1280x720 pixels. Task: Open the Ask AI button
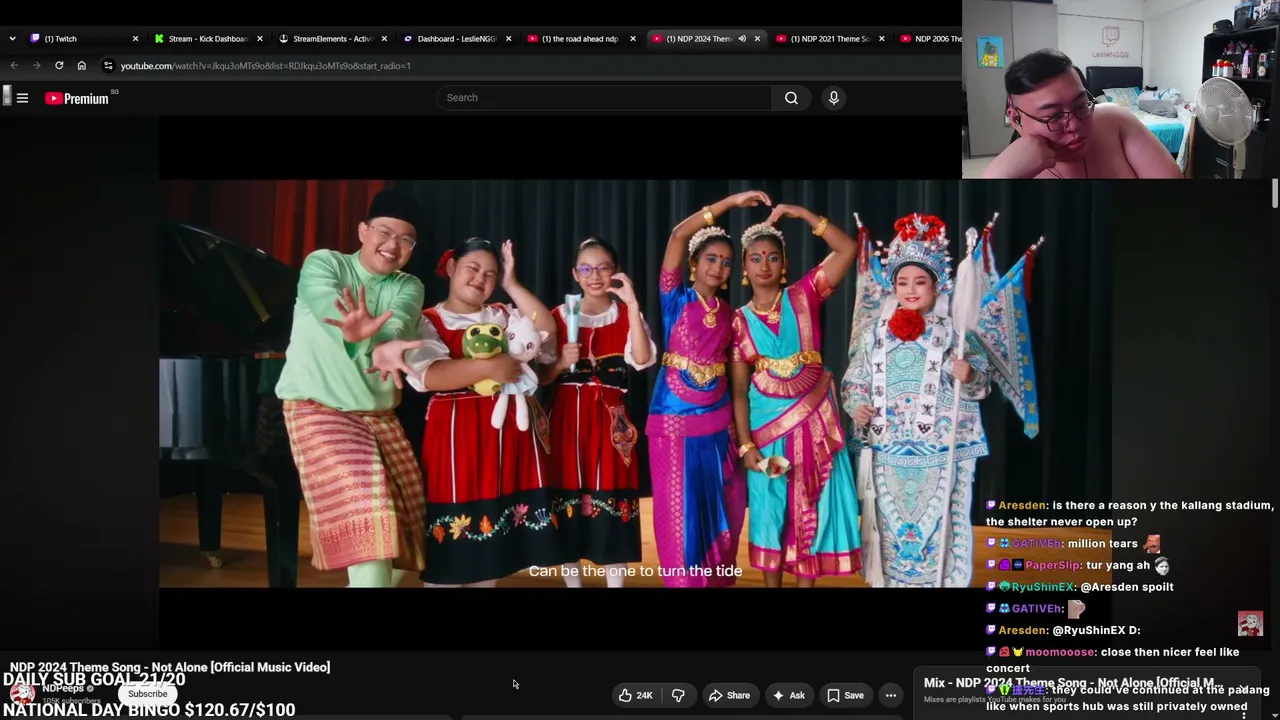(788, 696)
